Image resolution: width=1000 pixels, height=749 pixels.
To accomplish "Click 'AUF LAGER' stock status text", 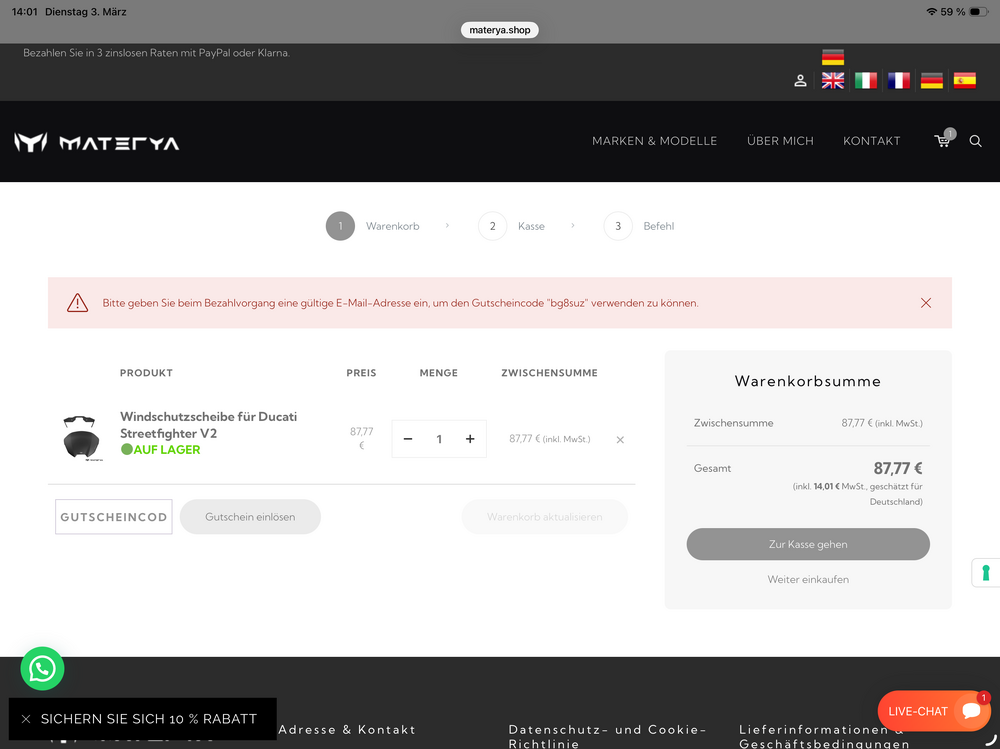I will click(166, 450).
